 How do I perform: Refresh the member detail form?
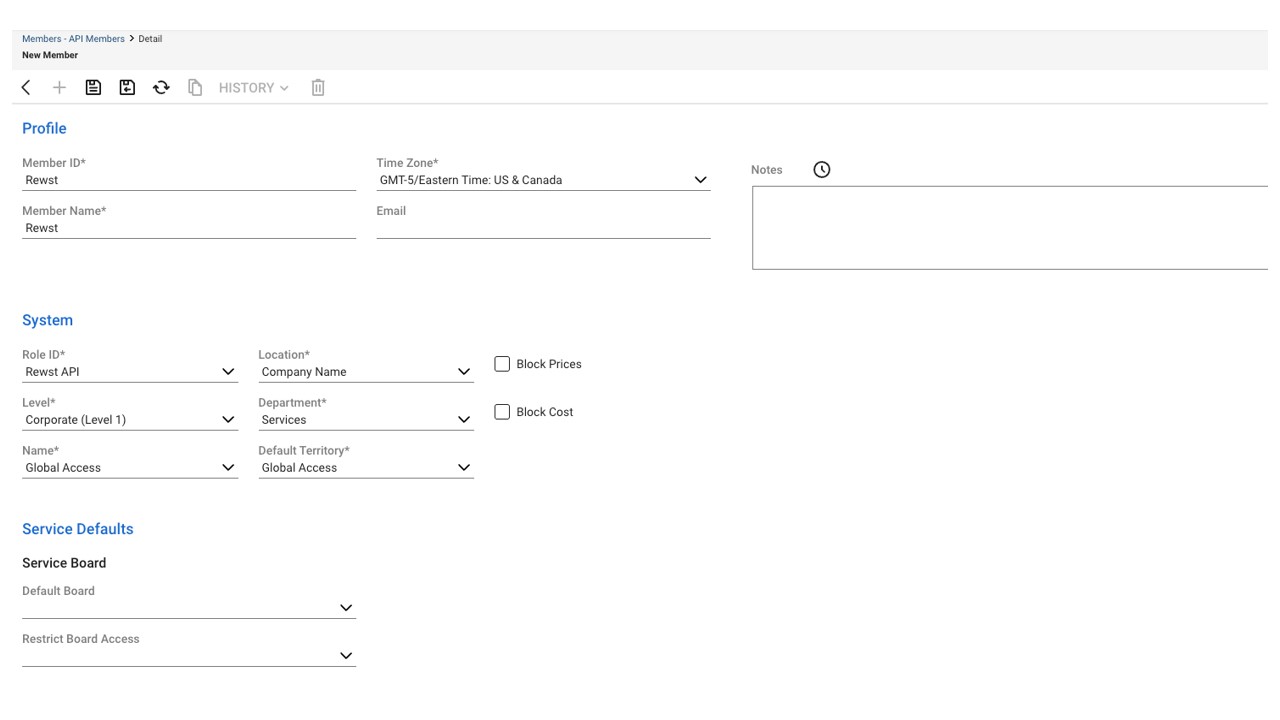click(x=161, y=87)
